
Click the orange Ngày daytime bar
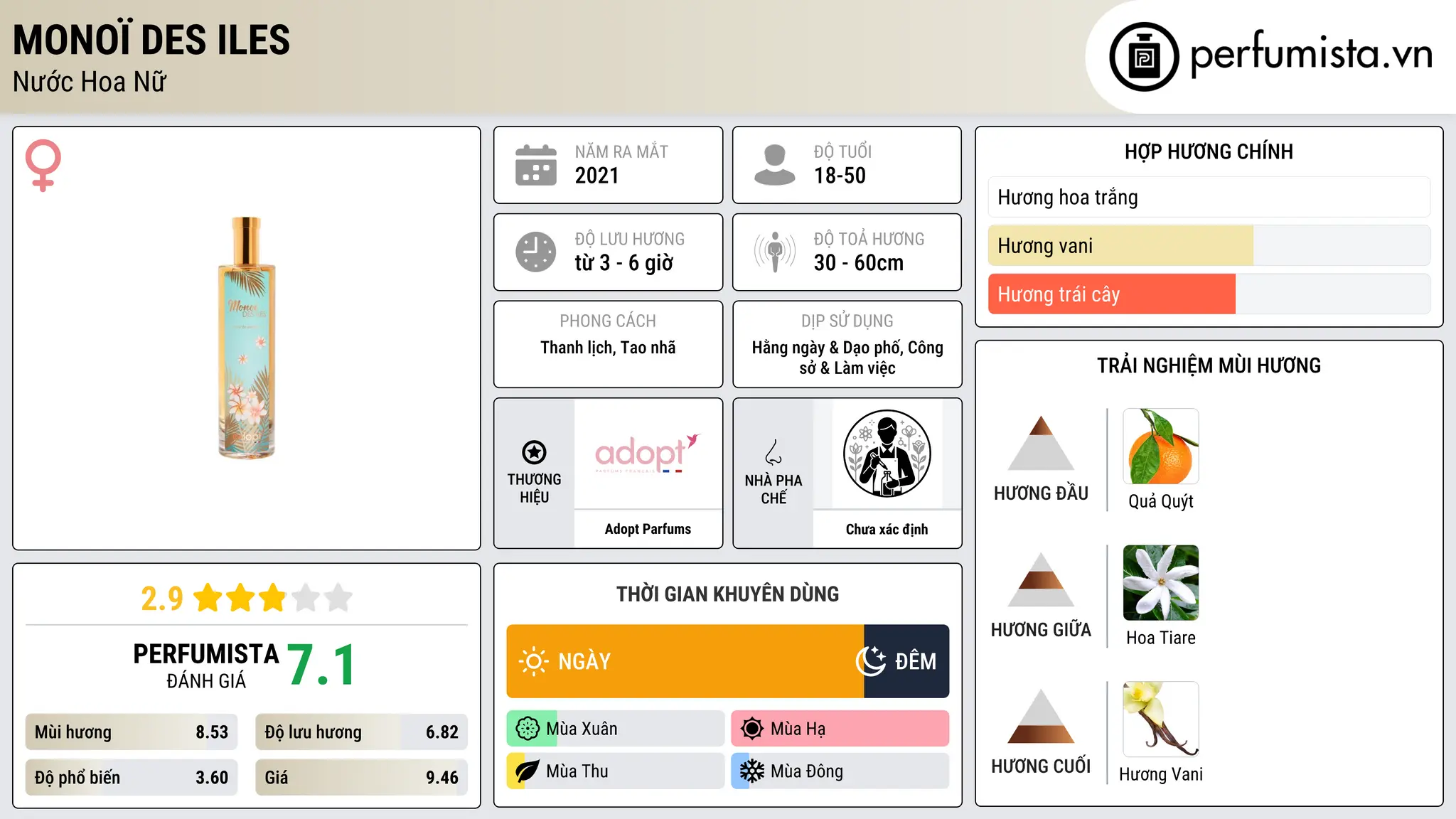[x=685, y=661]
